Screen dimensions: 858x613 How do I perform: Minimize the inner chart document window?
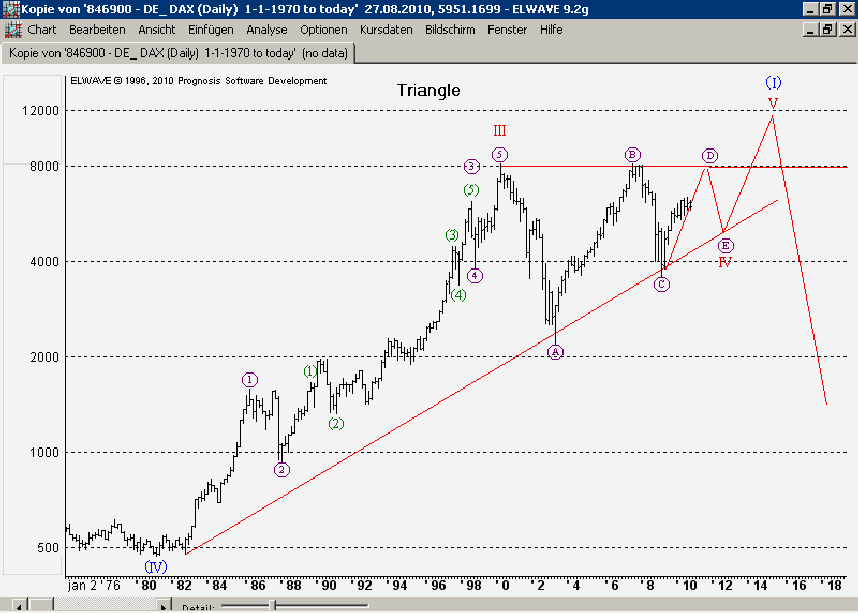(810, 29)
